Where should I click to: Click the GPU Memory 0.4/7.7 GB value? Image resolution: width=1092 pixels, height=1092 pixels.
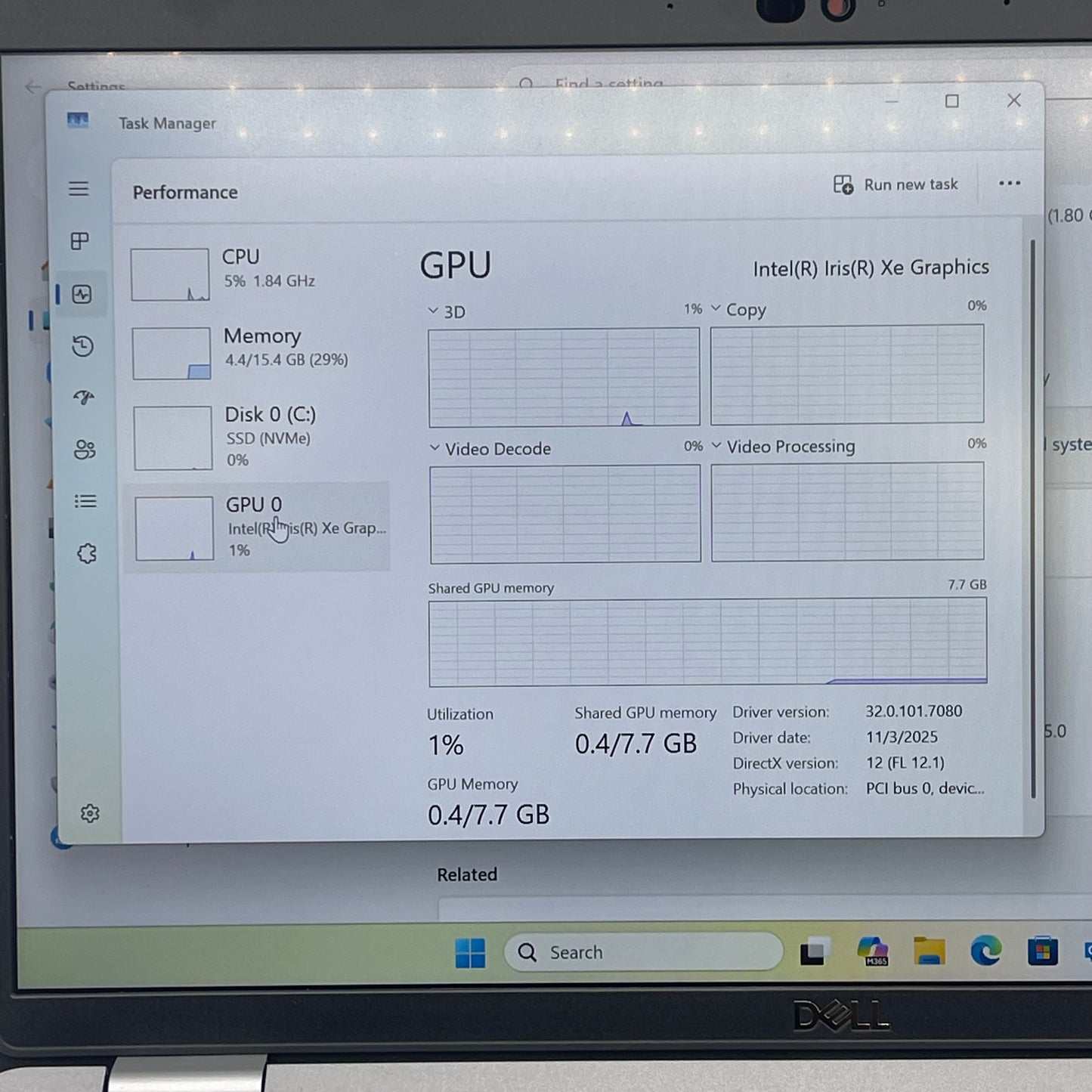(488, 815)
